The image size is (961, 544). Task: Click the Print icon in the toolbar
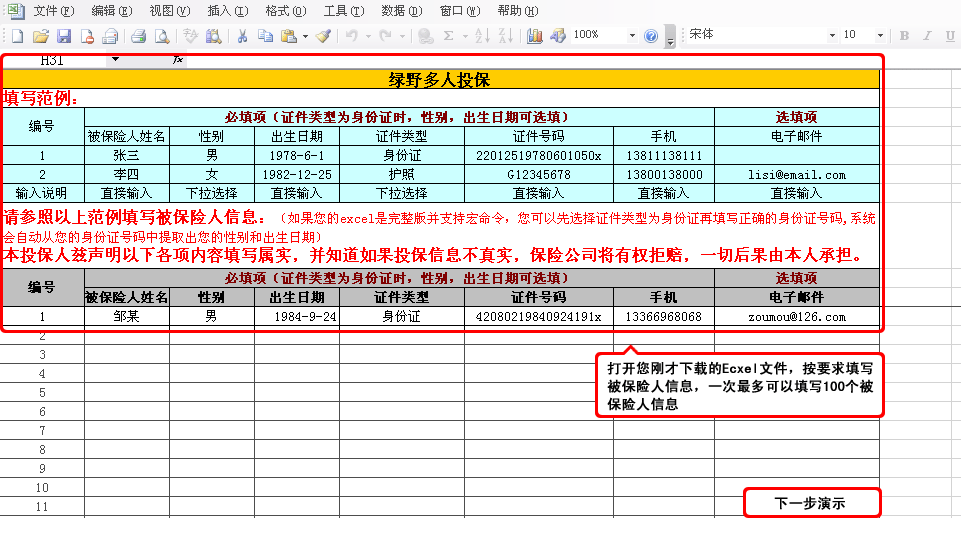(x=138, y=36)
